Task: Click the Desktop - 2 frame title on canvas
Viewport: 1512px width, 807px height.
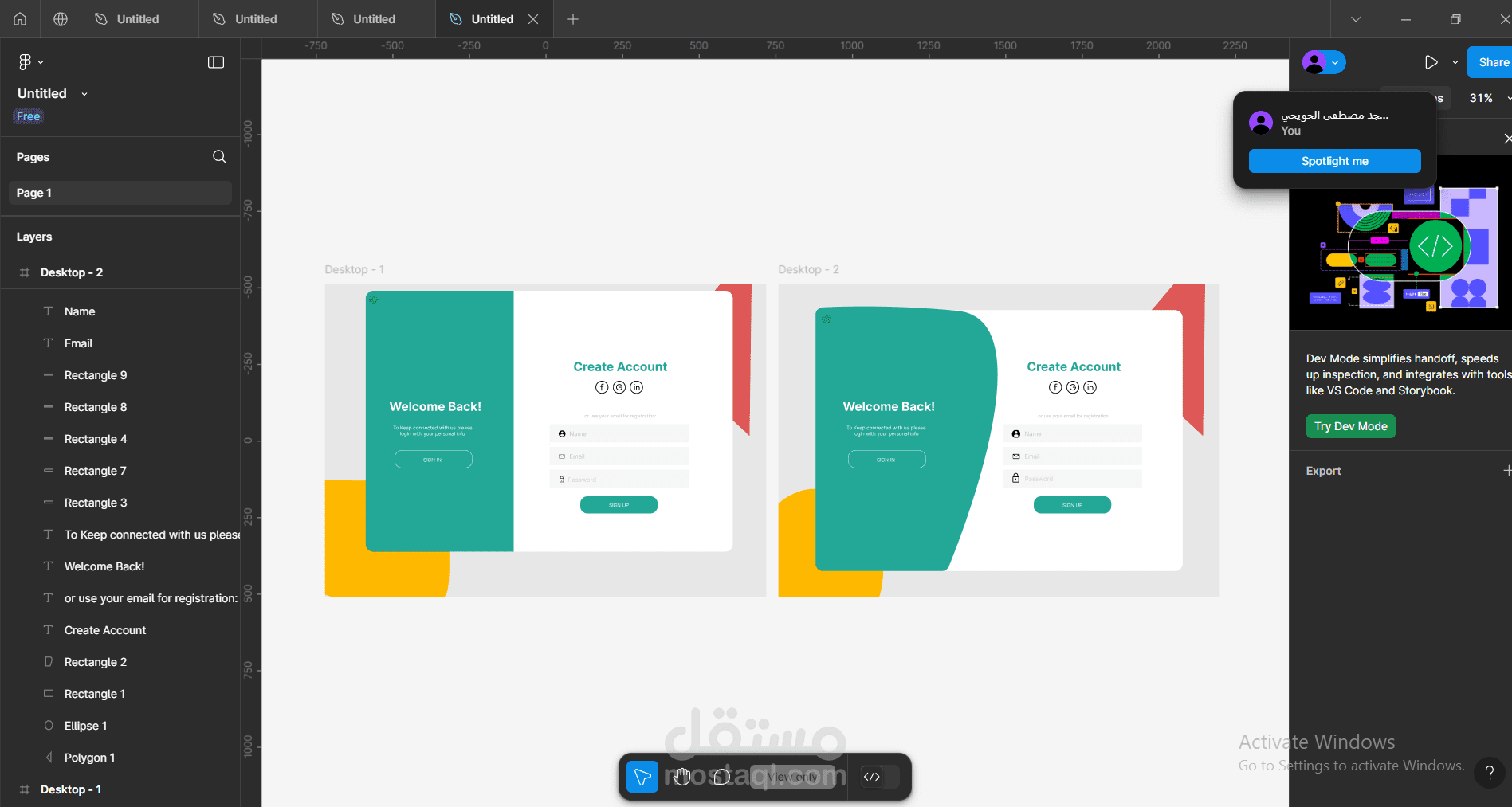Action: tap(808, 270)
